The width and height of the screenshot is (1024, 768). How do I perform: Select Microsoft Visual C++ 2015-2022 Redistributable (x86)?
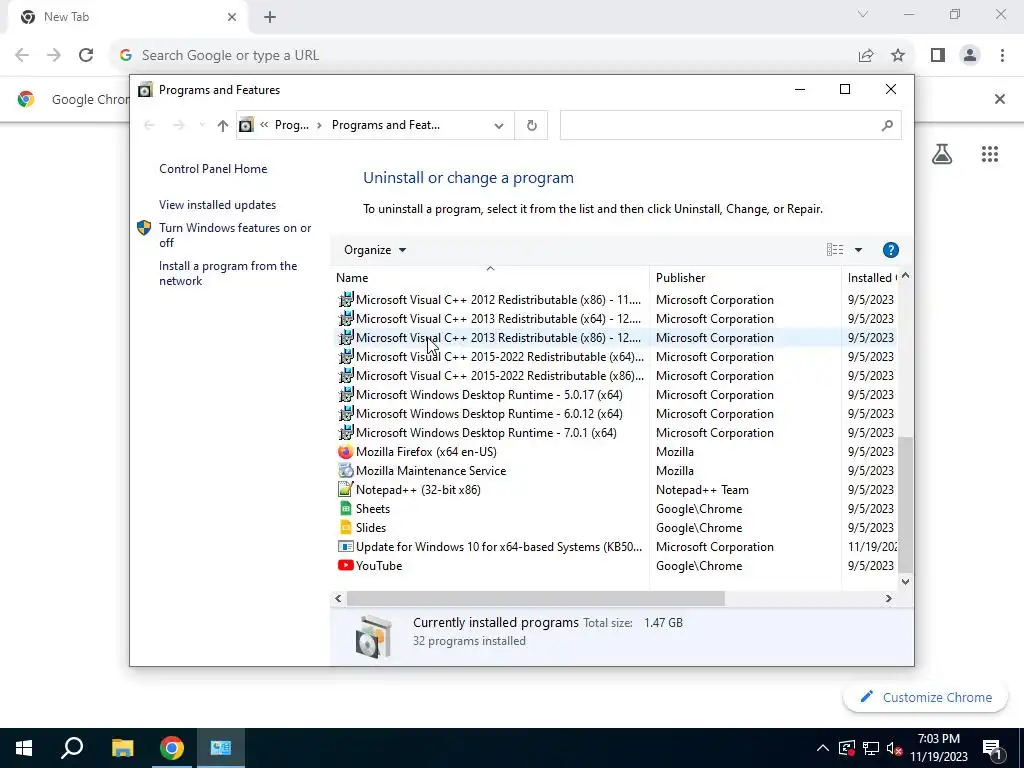pos(500,376)
